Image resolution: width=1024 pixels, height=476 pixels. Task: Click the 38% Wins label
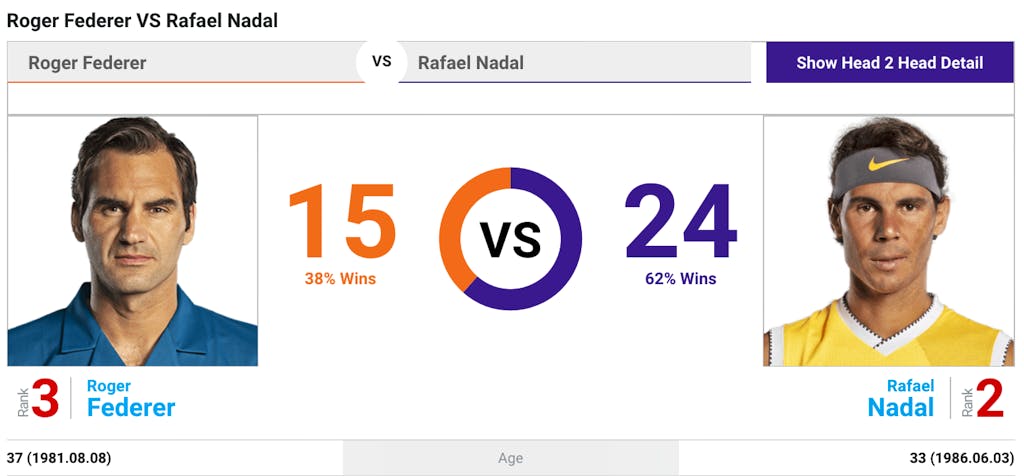point(340,279)
